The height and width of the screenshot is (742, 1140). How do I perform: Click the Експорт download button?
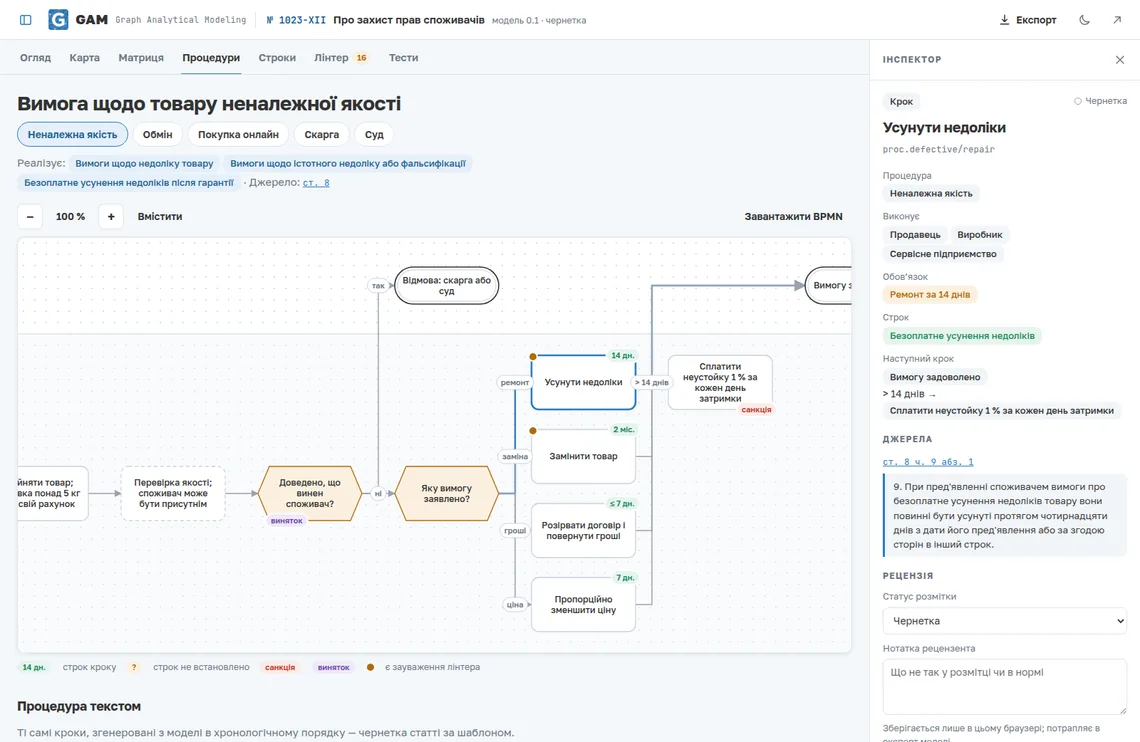1027,20
